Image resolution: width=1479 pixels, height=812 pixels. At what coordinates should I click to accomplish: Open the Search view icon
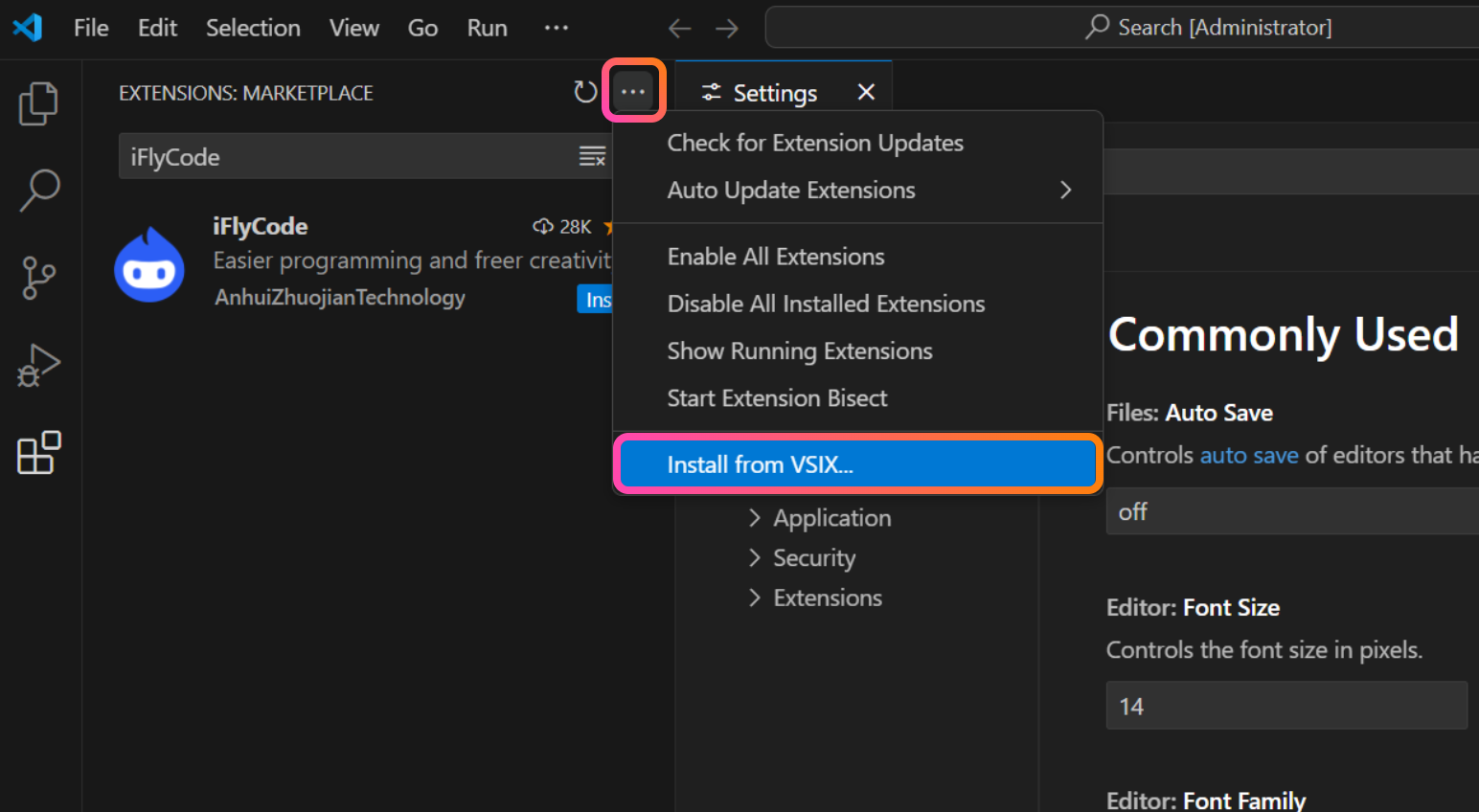(x=39, y=191)
